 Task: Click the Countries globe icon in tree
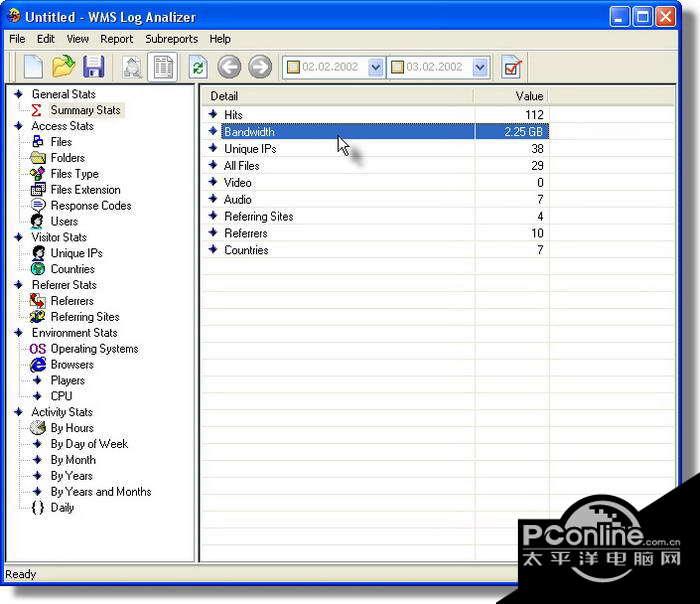38,269
